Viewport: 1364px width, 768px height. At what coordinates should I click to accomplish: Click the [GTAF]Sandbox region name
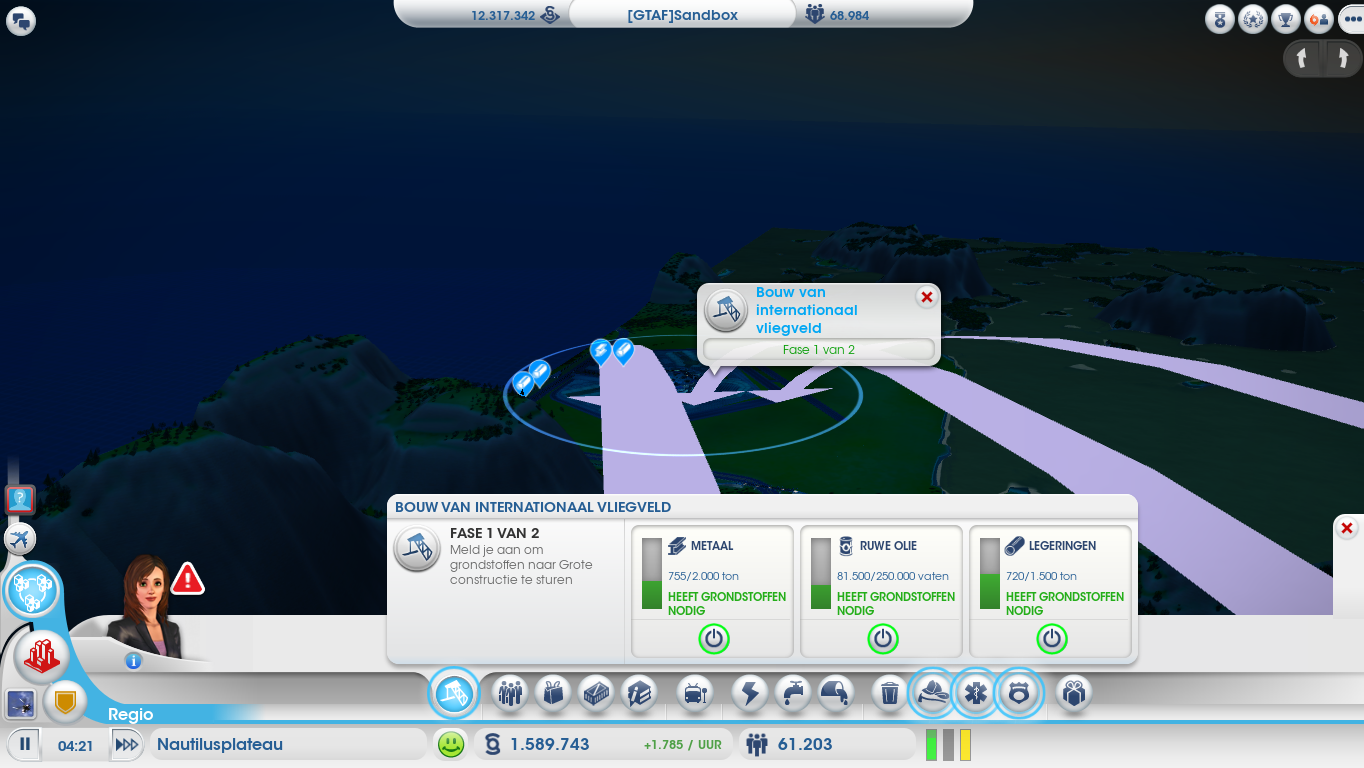click(x=683, y=15)
